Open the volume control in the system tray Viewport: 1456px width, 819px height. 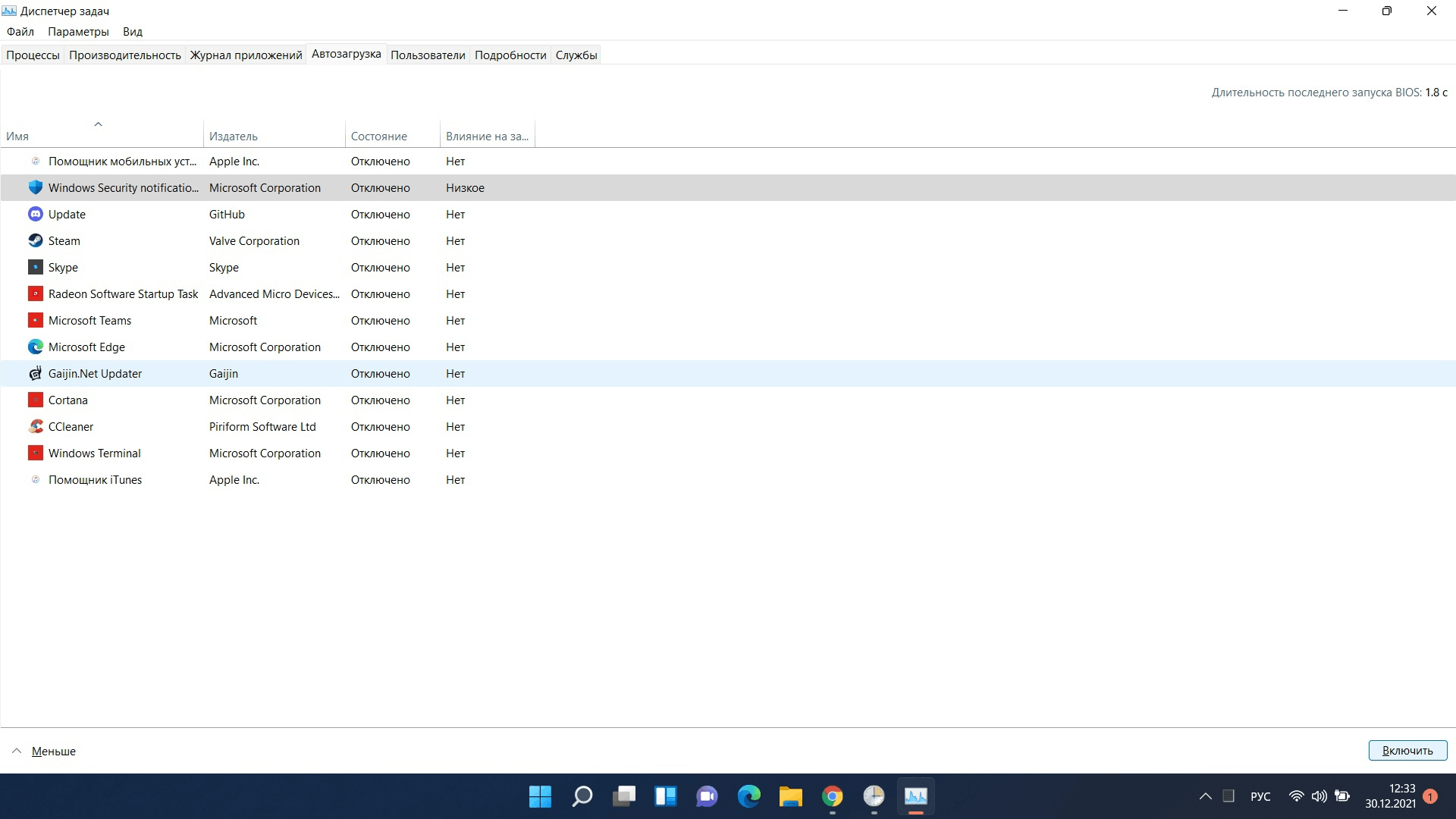coord(1319,796)
